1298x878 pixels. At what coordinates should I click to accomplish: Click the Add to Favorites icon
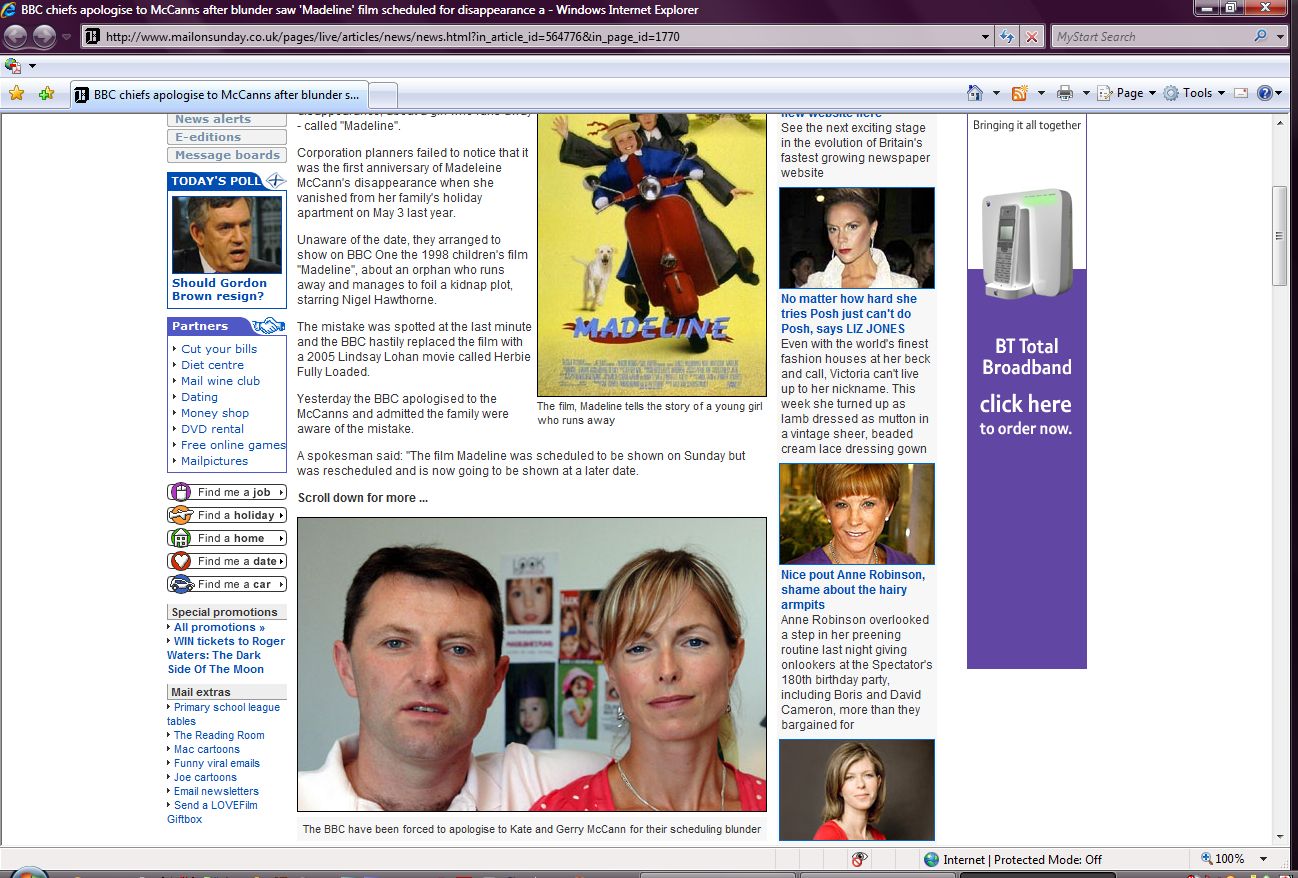pos(46,93)
